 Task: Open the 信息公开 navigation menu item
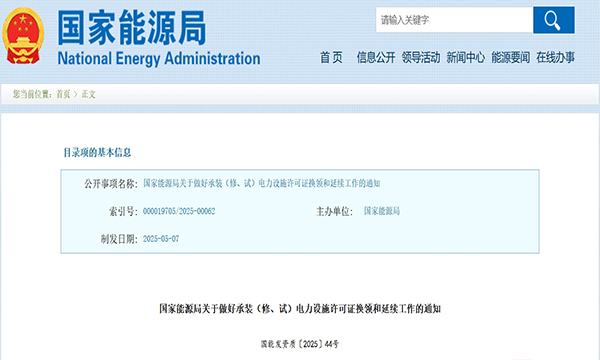tap(376, 58)
